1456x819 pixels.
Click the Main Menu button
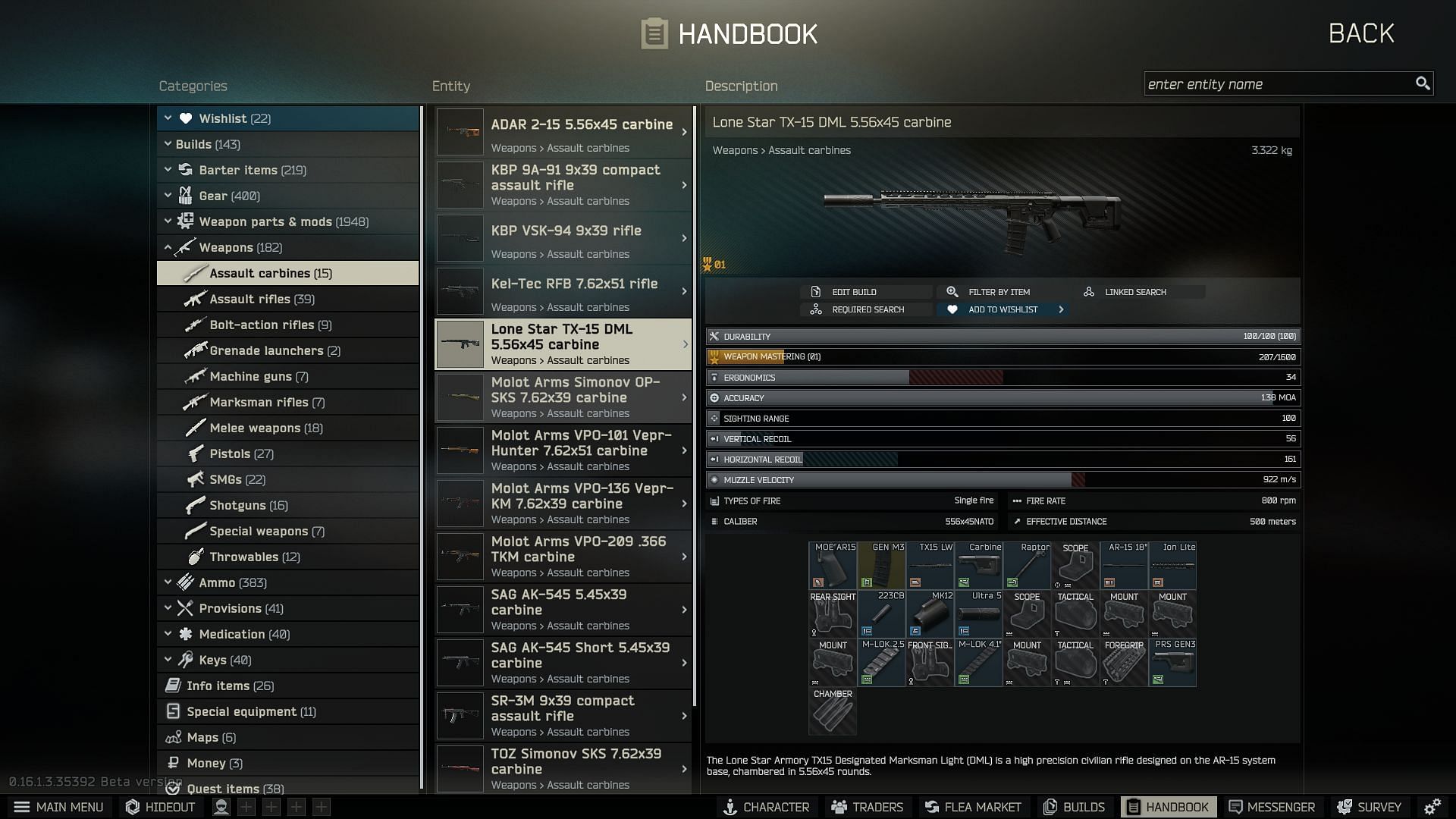[x=58, y=805]
